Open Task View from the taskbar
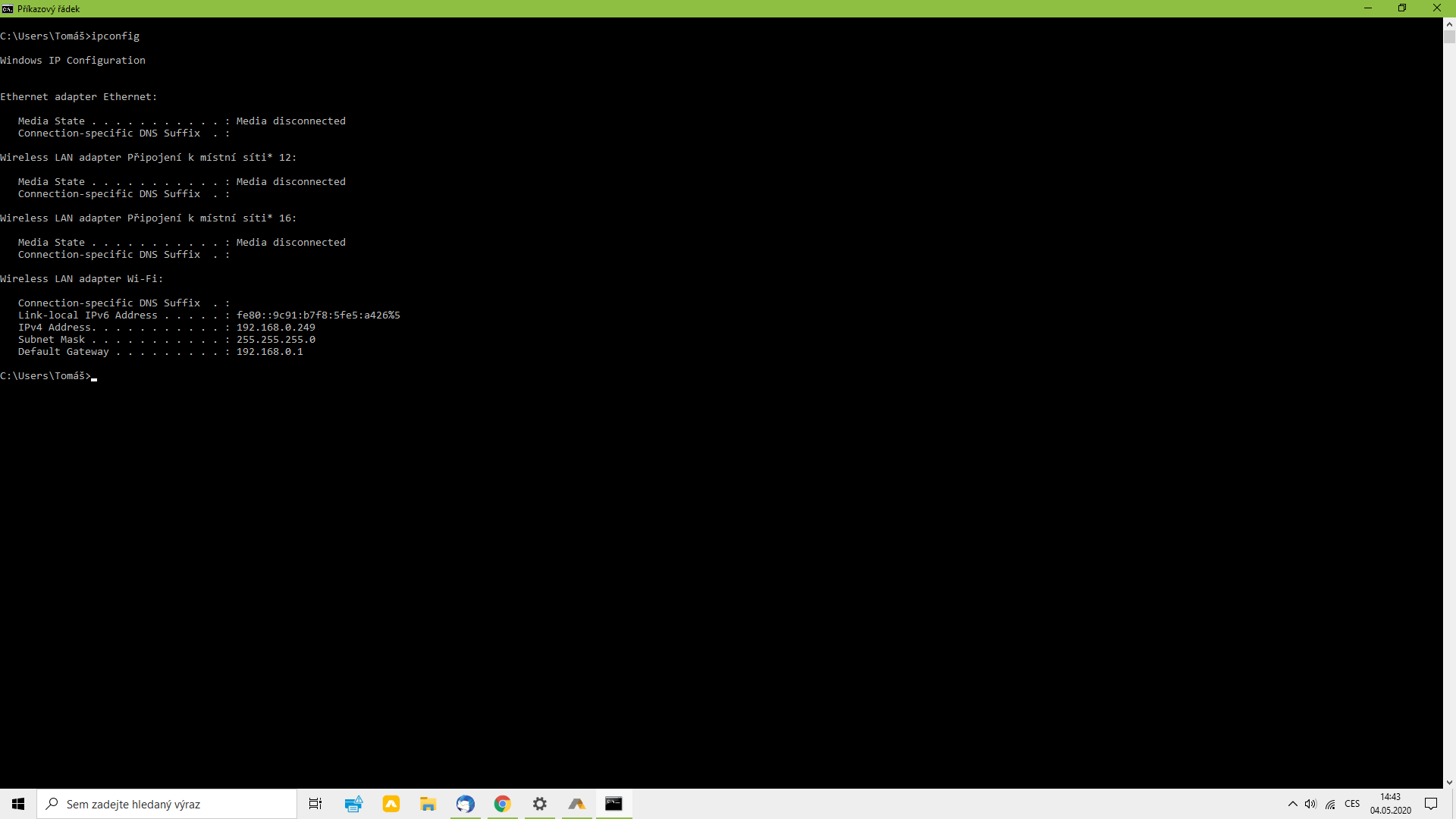This screenshot has height=819, width=1456. point(315,804)
